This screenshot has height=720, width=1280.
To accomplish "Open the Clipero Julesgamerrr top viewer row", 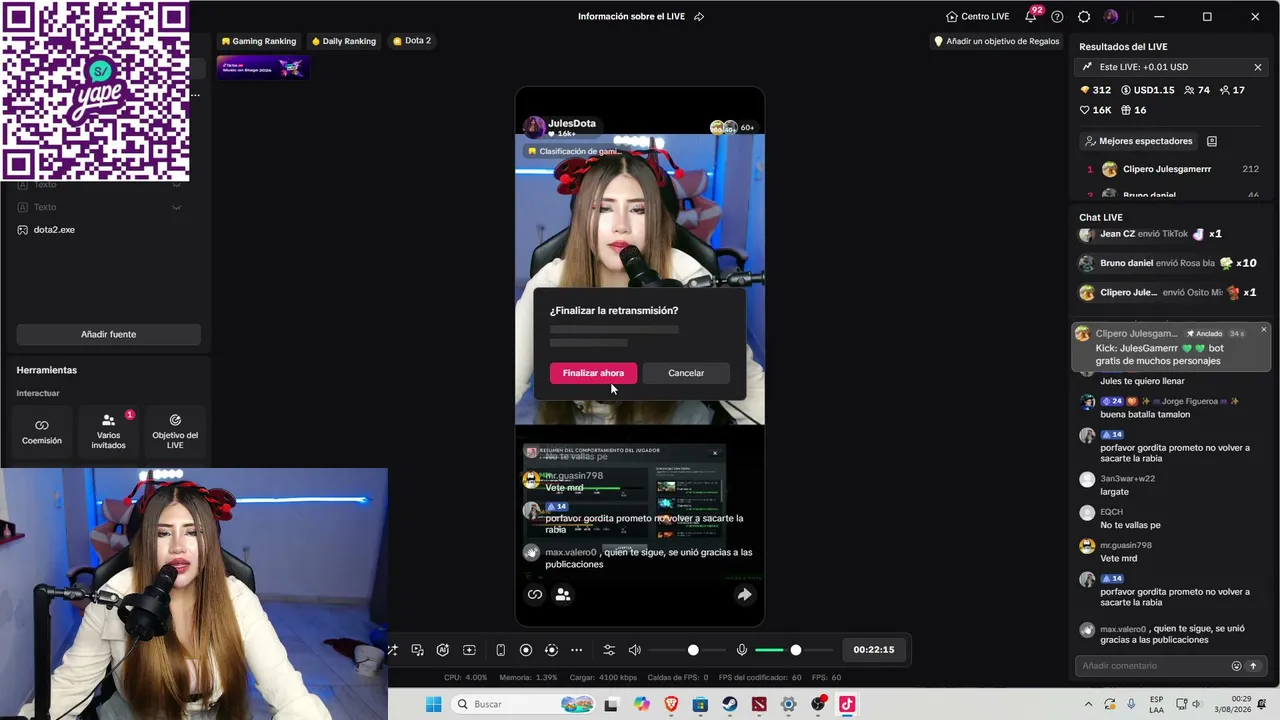I will (1173, 169).
